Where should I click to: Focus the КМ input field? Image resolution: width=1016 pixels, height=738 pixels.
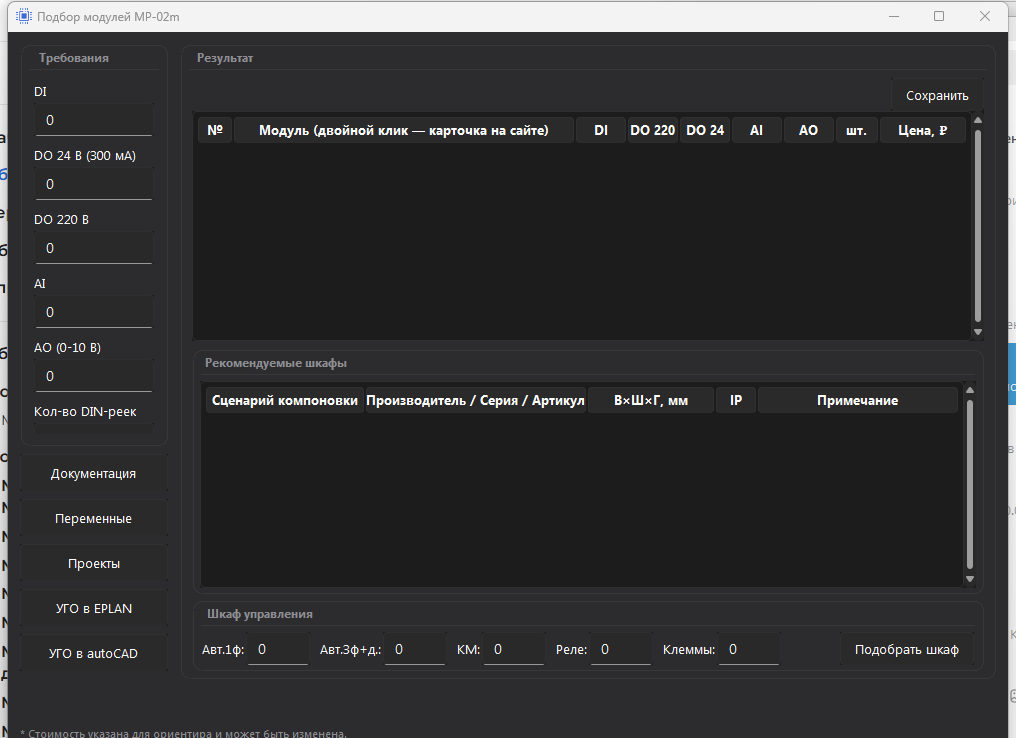tap(514, 649)
